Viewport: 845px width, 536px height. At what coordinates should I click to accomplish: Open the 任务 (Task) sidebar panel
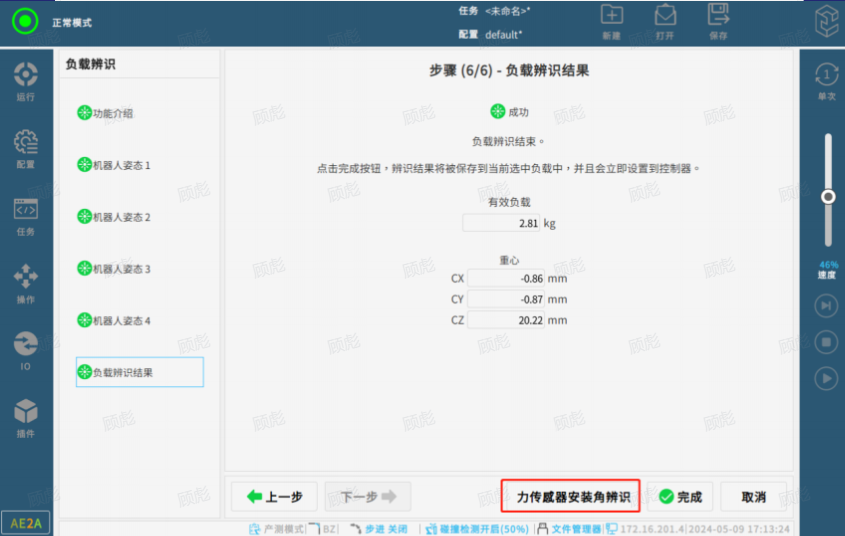tap(26, 216)
